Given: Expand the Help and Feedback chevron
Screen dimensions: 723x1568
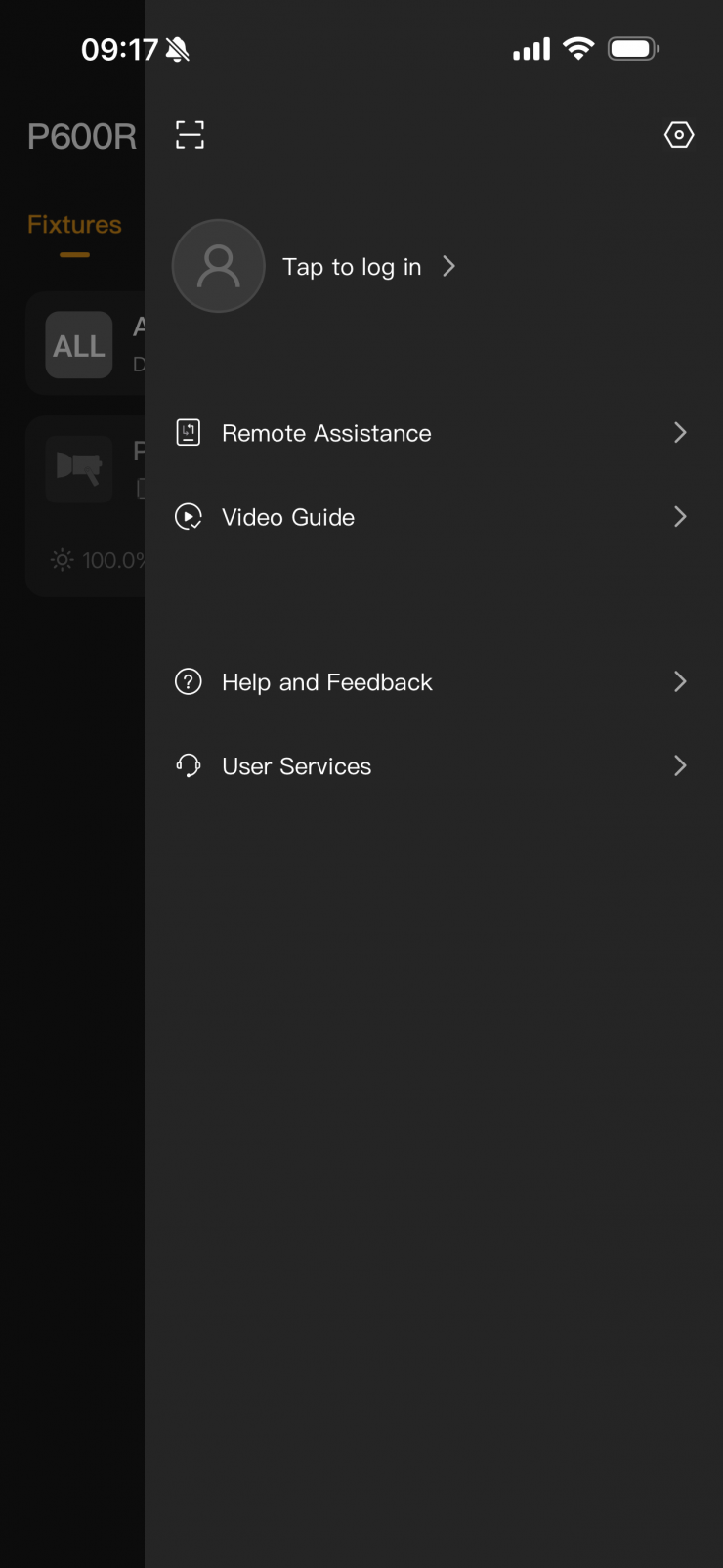Looking at the screenshot, I should [x=680, y=681].
